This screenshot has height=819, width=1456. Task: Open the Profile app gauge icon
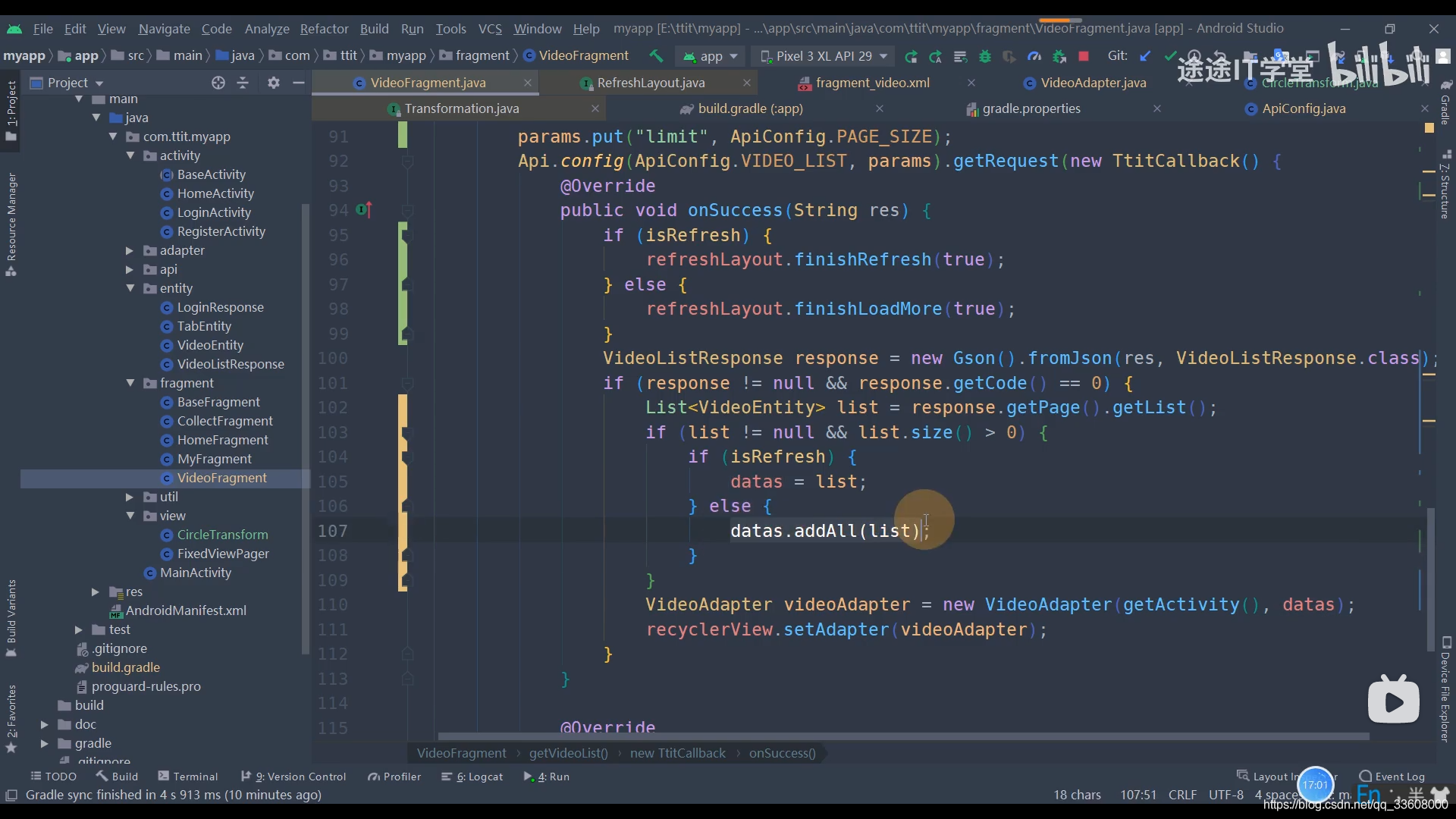1034,56
